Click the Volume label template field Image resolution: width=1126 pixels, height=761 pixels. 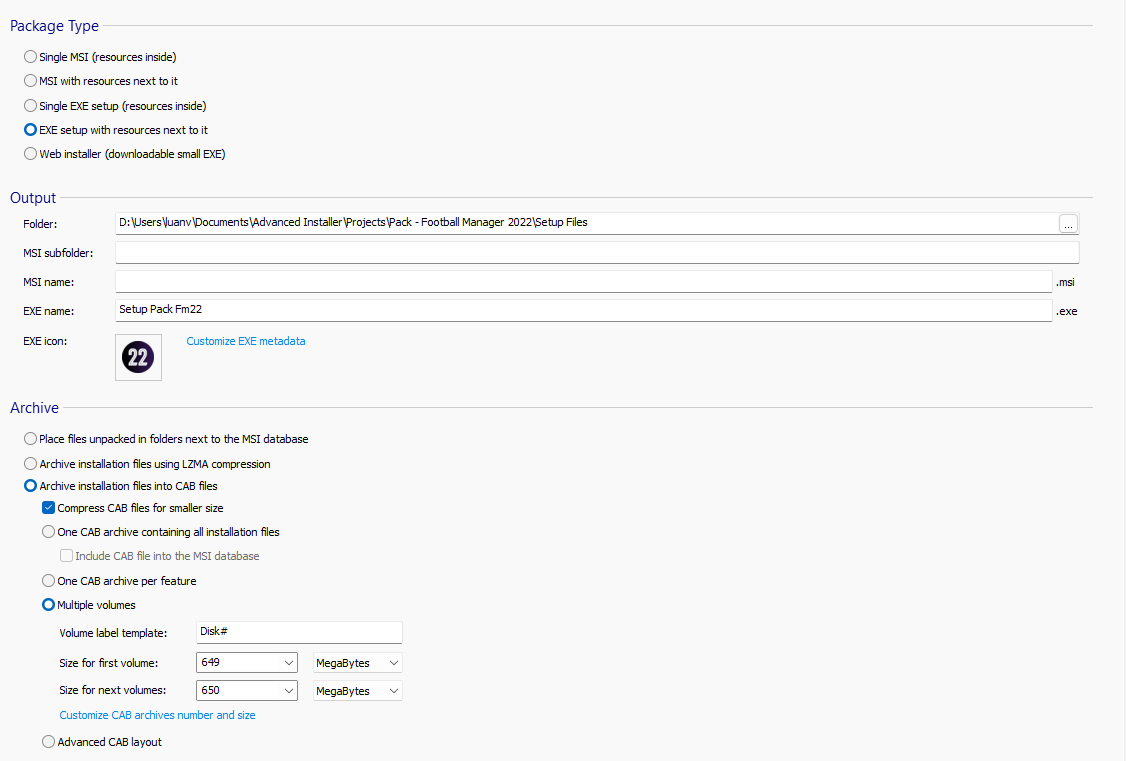[x=299, y=632]
